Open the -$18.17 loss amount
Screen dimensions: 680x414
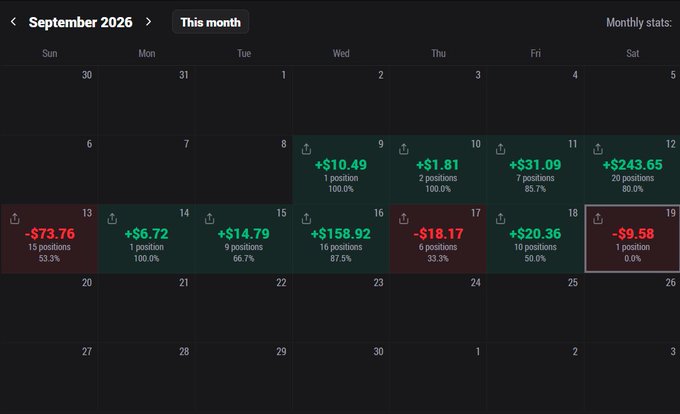click(438, 234)
